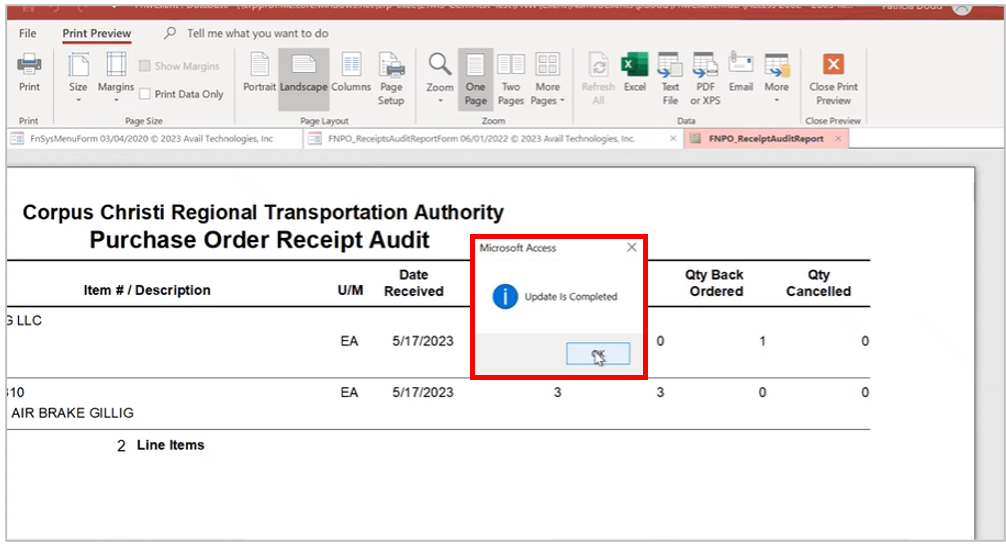Open the Columns layout option

[x=351, y=74]
